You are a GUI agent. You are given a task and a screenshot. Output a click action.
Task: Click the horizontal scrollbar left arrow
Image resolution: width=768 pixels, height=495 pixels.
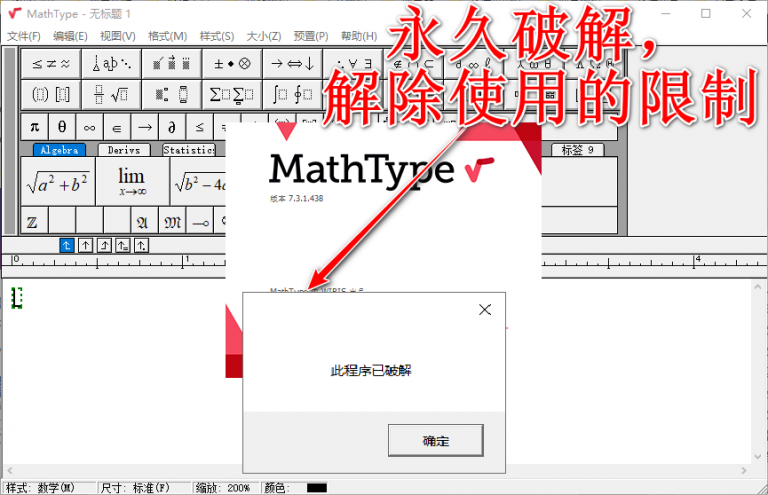9,470
